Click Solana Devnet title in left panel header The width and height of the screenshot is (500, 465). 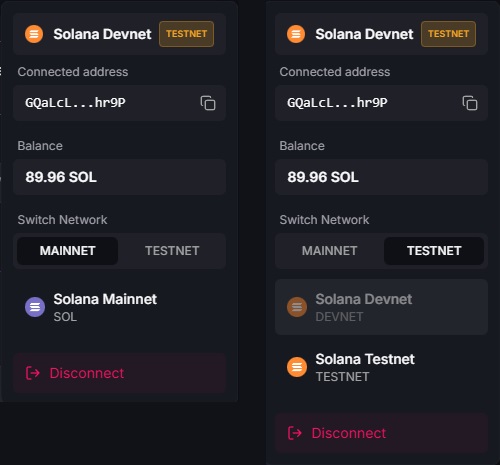click(x=102, y=34)
